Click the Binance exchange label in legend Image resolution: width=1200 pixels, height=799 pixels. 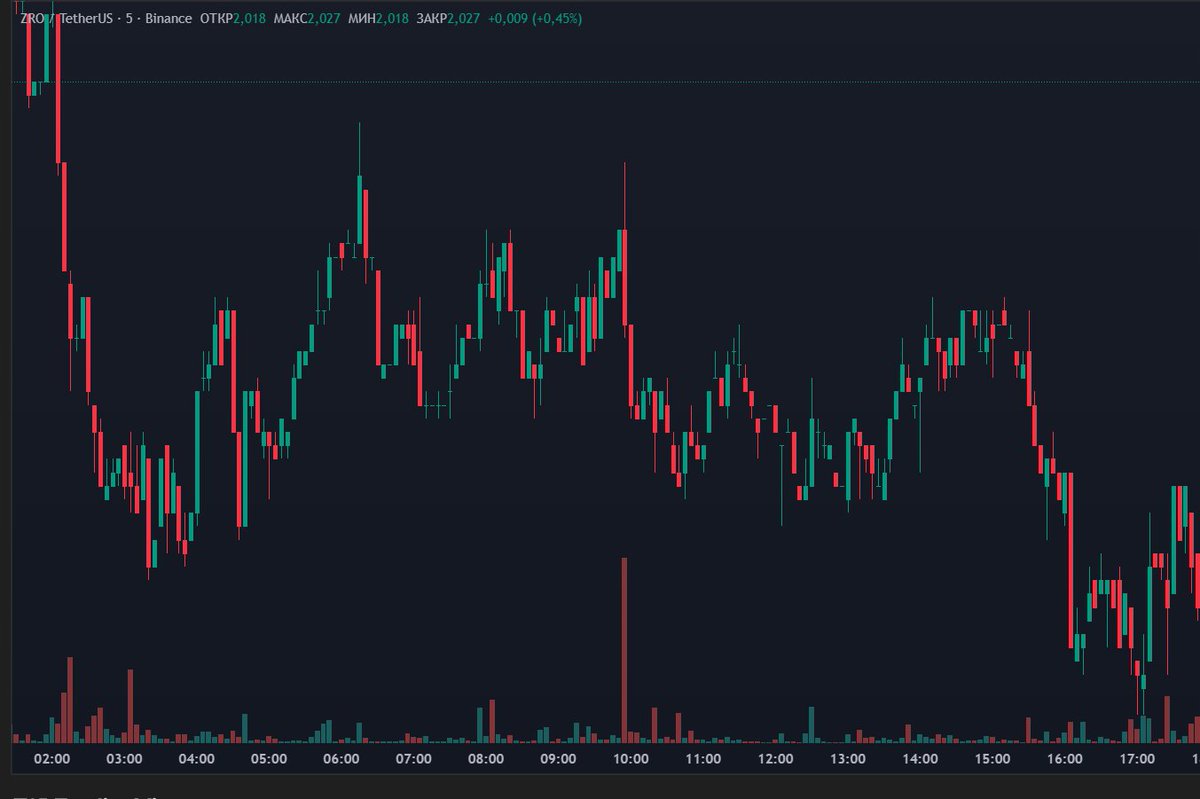(x=169, y=18)
